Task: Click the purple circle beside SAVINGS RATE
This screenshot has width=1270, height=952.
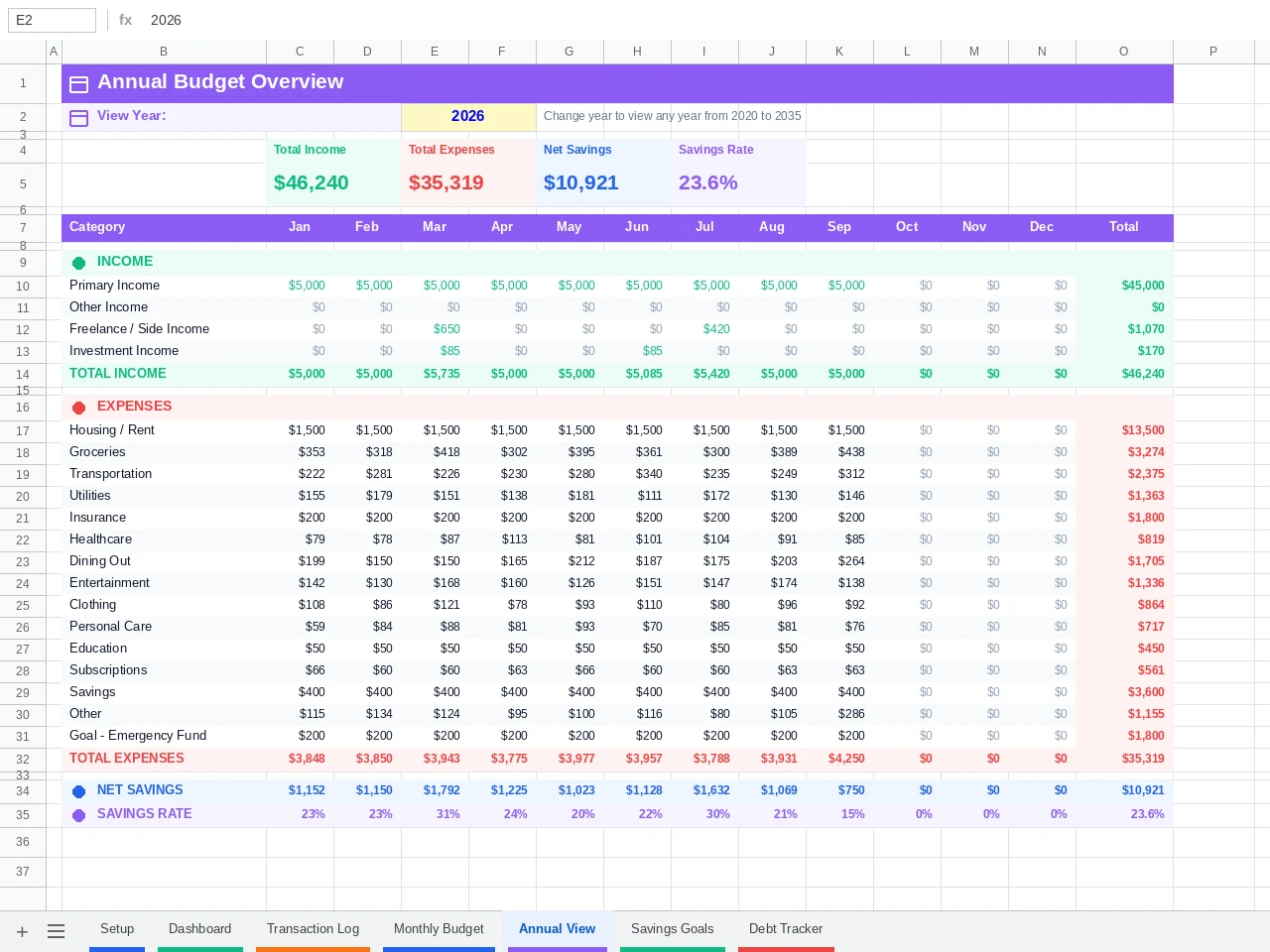Action: coord(79,815)
